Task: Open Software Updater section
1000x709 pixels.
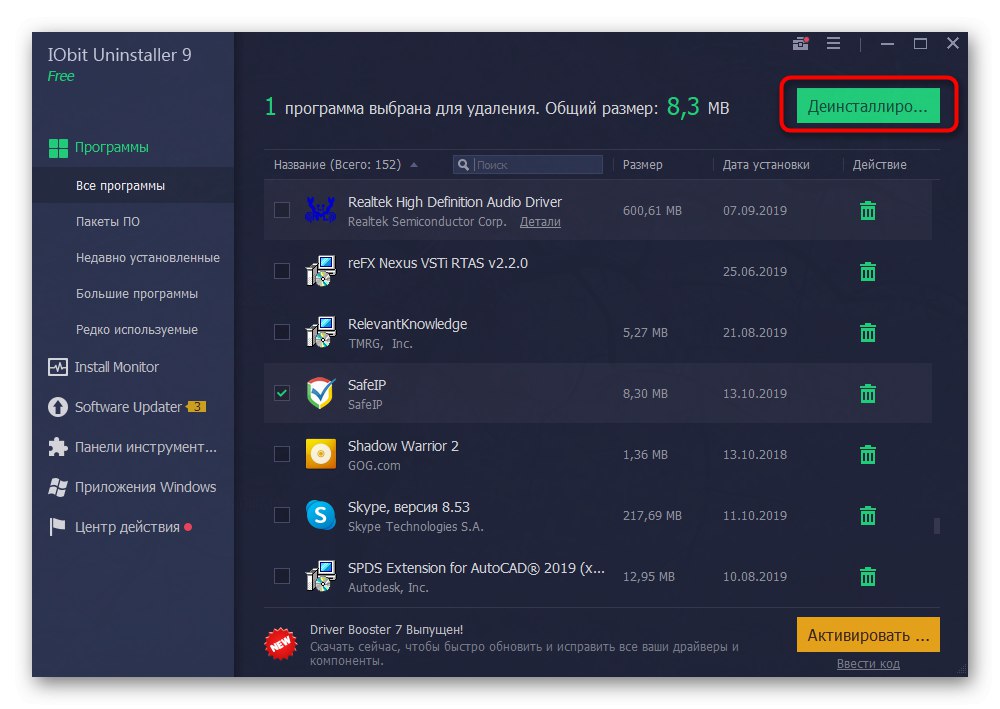Action: coord(128,407)
